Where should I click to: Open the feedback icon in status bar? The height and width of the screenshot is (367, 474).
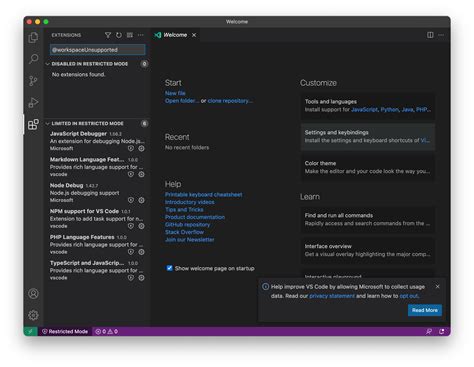coord(429,331)
